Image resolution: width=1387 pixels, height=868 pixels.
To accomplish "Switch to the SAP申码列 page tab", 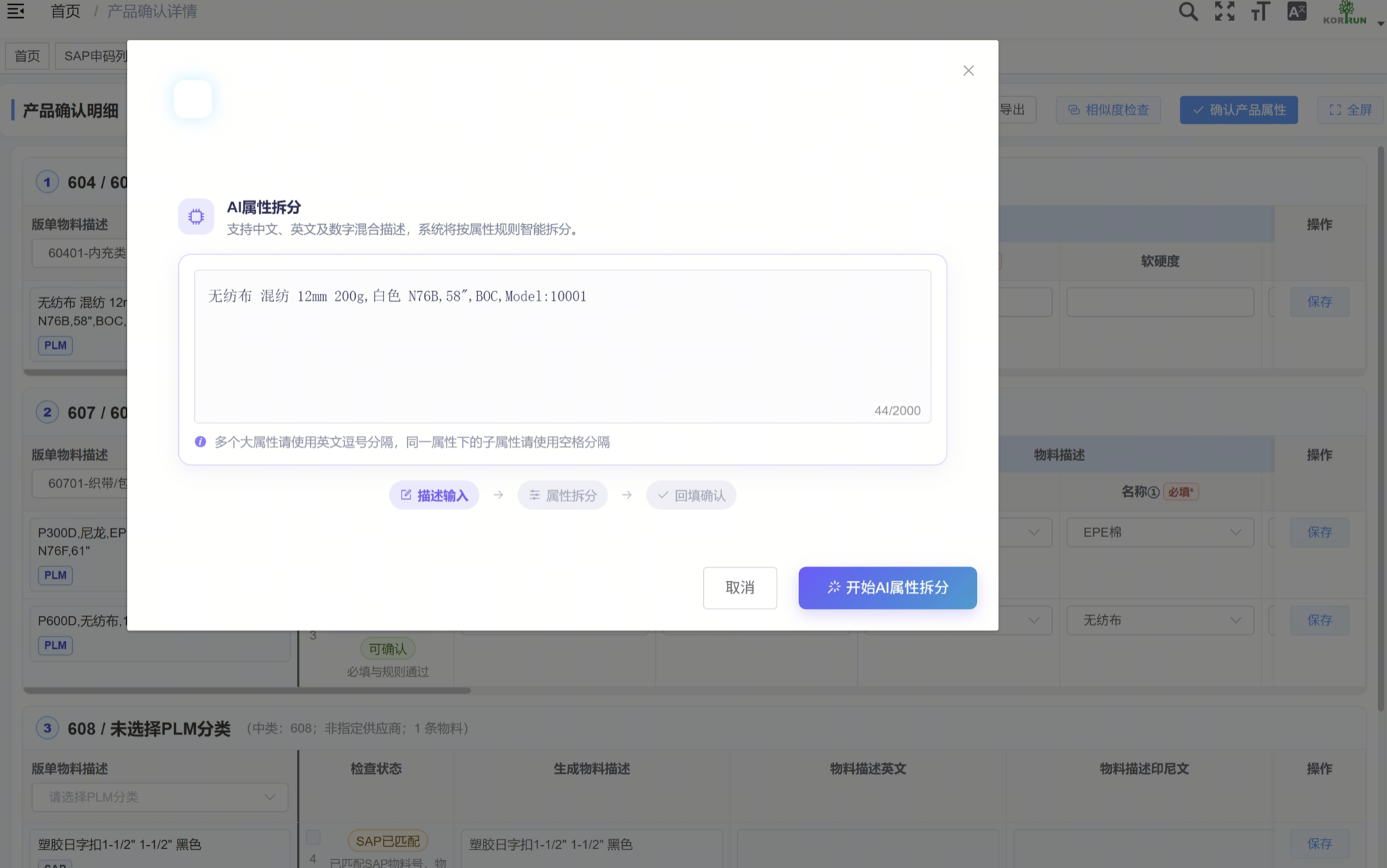I will (92, 56).
